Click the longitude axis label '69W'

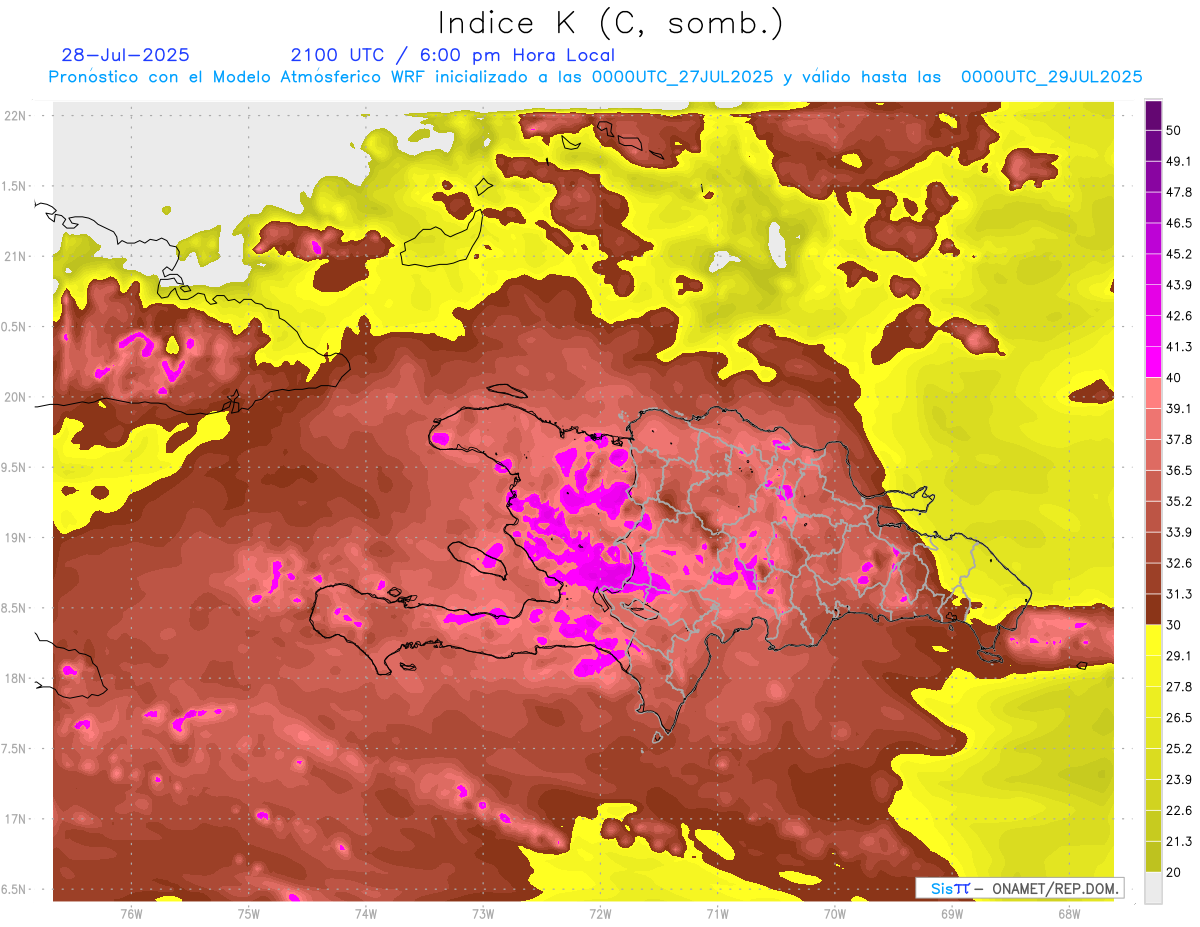[952, 914]
